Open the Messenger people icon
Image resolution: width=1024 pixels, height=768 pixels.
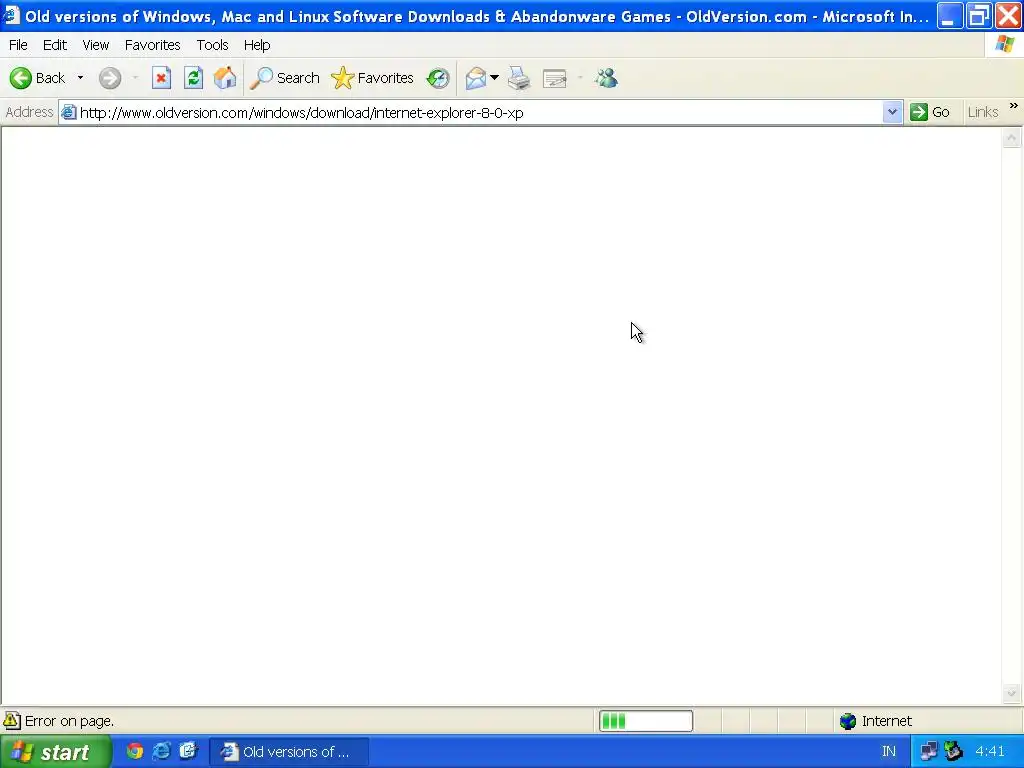[606, 78]
